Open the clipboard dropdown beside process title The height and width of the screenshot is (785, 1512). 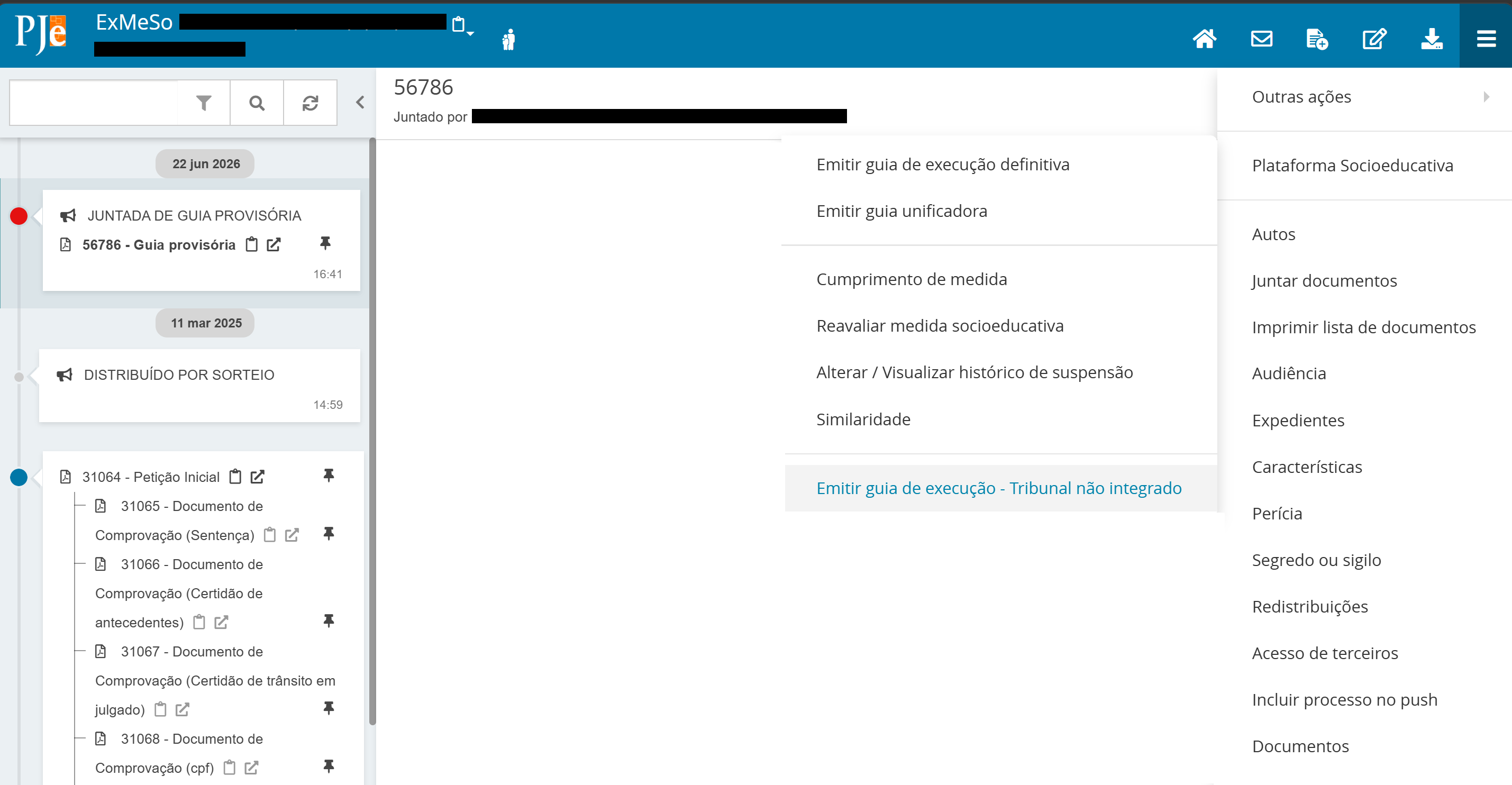click(462, 25)
